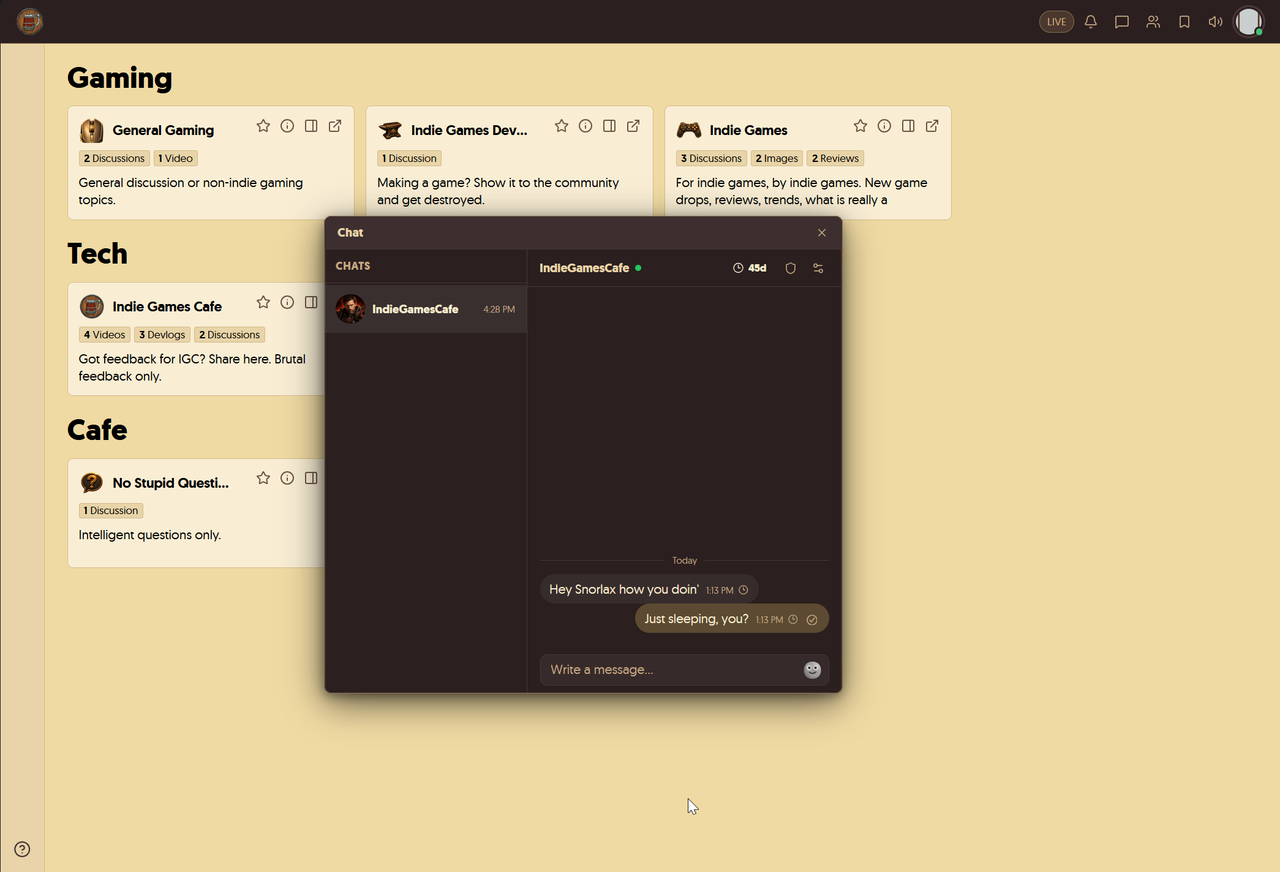Open bookmarks icon in top bar
1280x872 pixels.
pos(1184,21)
